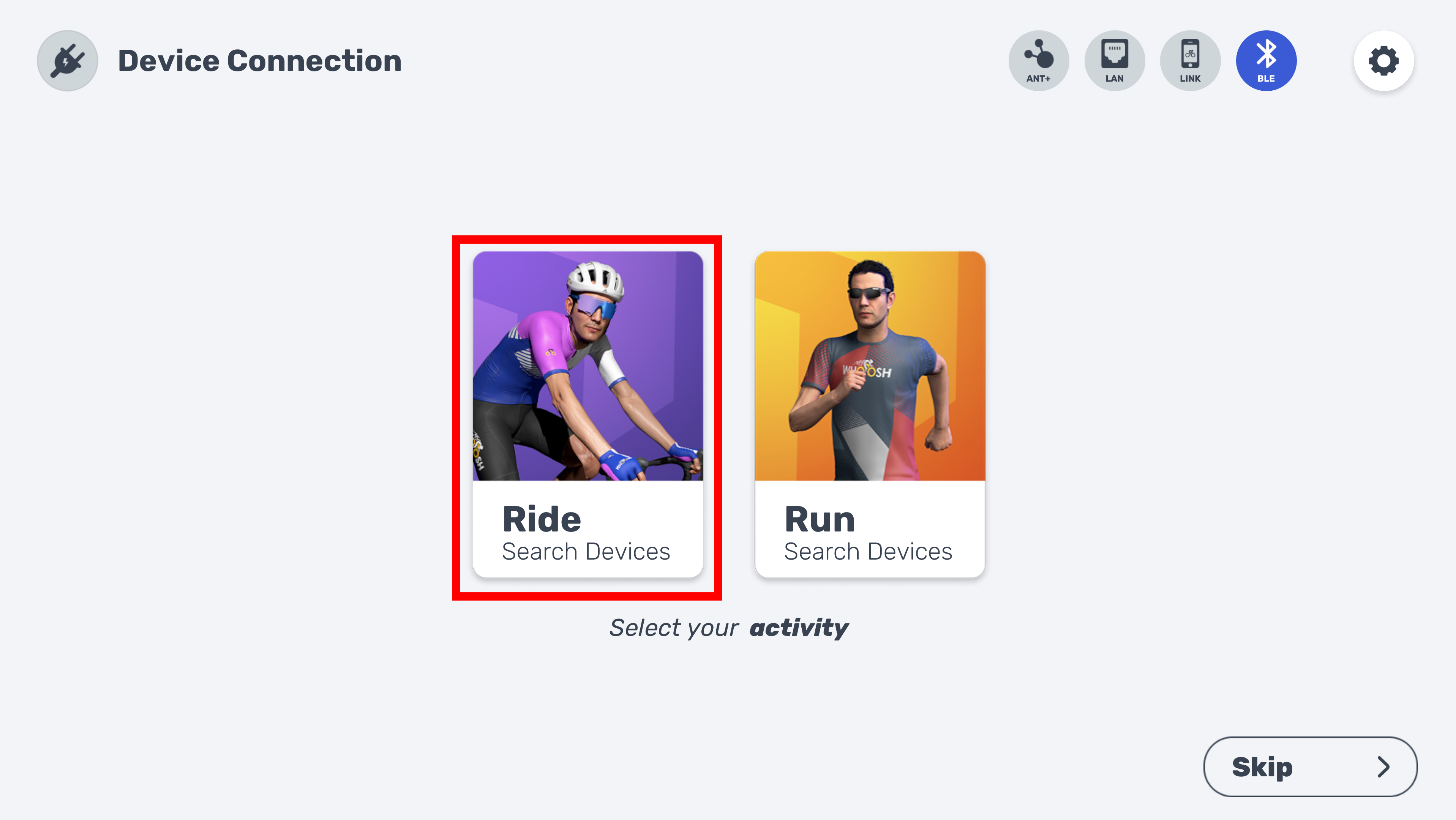Click the chevron arrow on Skip
Viewport: 1456px width, 820px height.
point(1383,766)
